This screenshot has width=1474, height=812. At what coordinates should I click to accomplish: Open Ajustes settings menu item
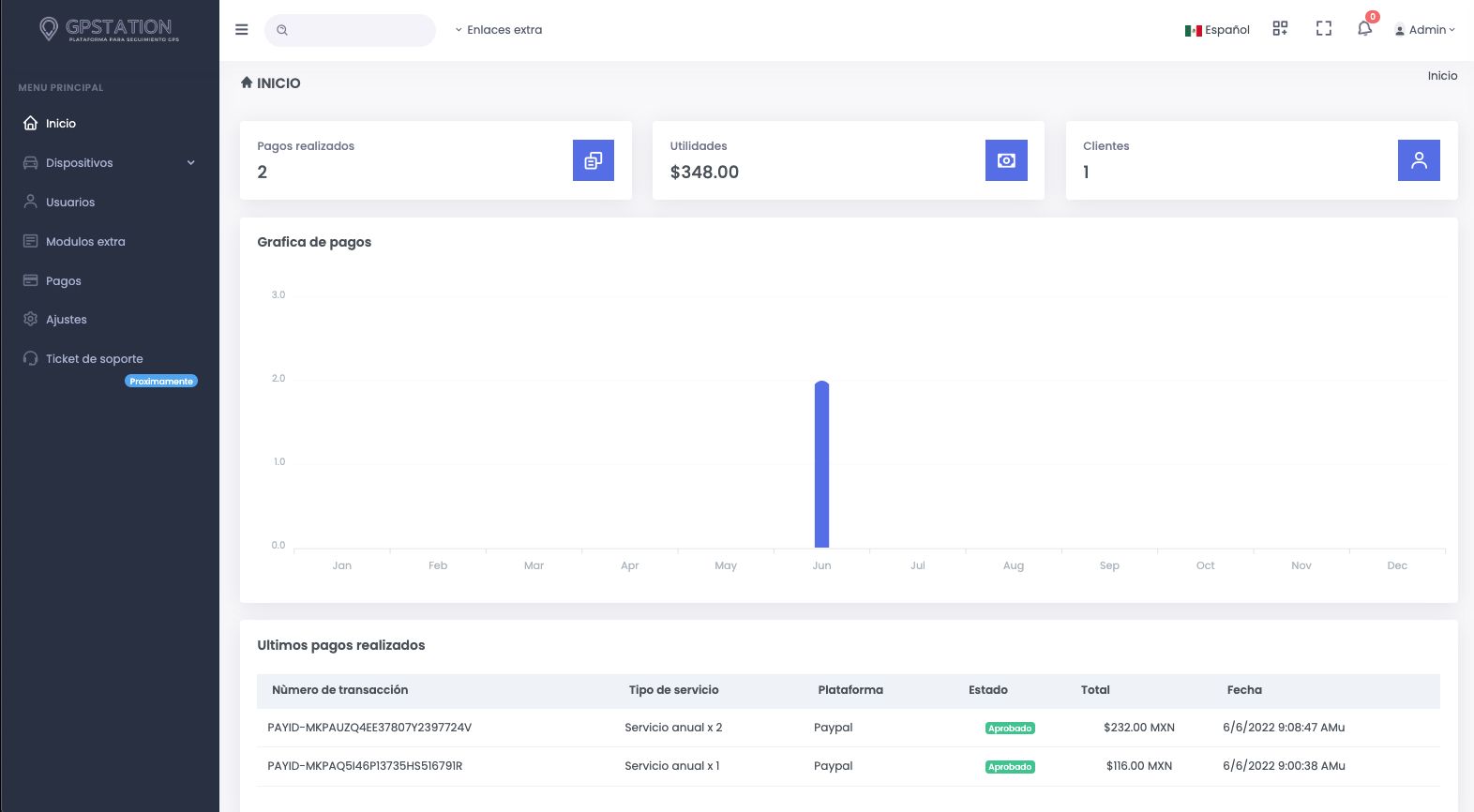(x=66, y=320)
